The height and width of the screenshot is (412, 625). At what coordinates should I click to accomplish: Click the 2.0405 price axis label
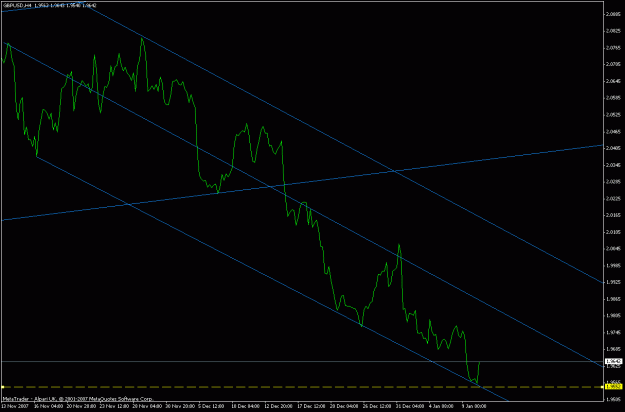pos(613,148)
